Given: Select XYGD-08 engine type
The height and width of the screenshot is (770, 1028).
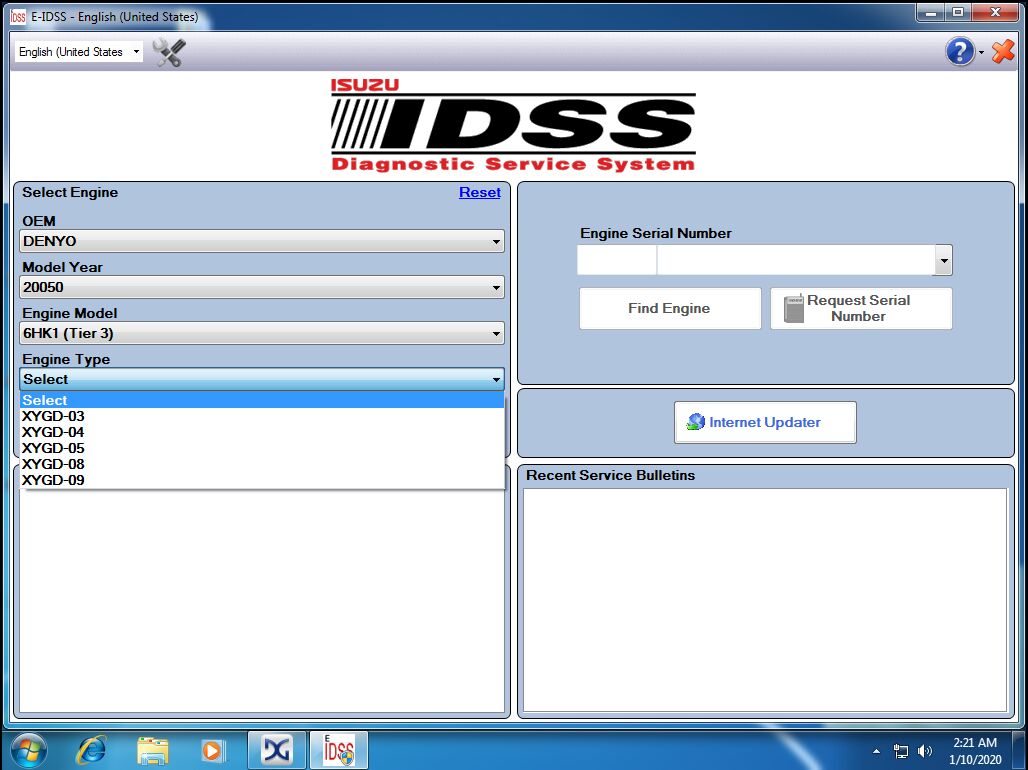Looking at the screenshot, I should tap(262, 464).
